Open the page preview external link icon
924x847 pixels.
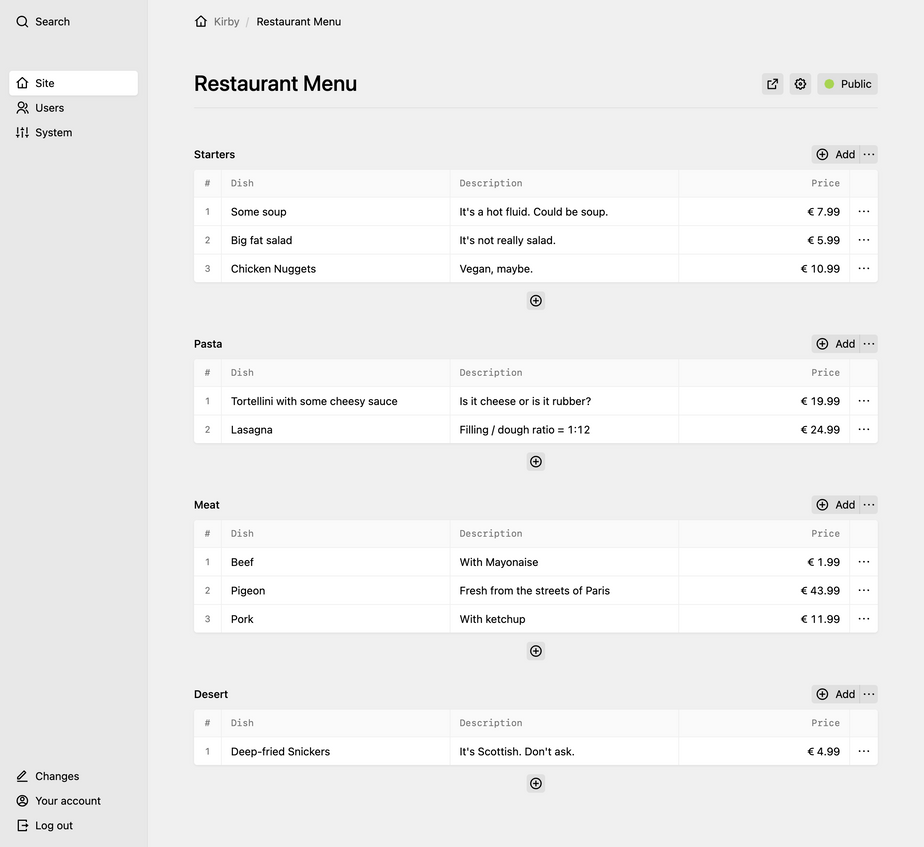pyautogui.click(x=772, y=84)
